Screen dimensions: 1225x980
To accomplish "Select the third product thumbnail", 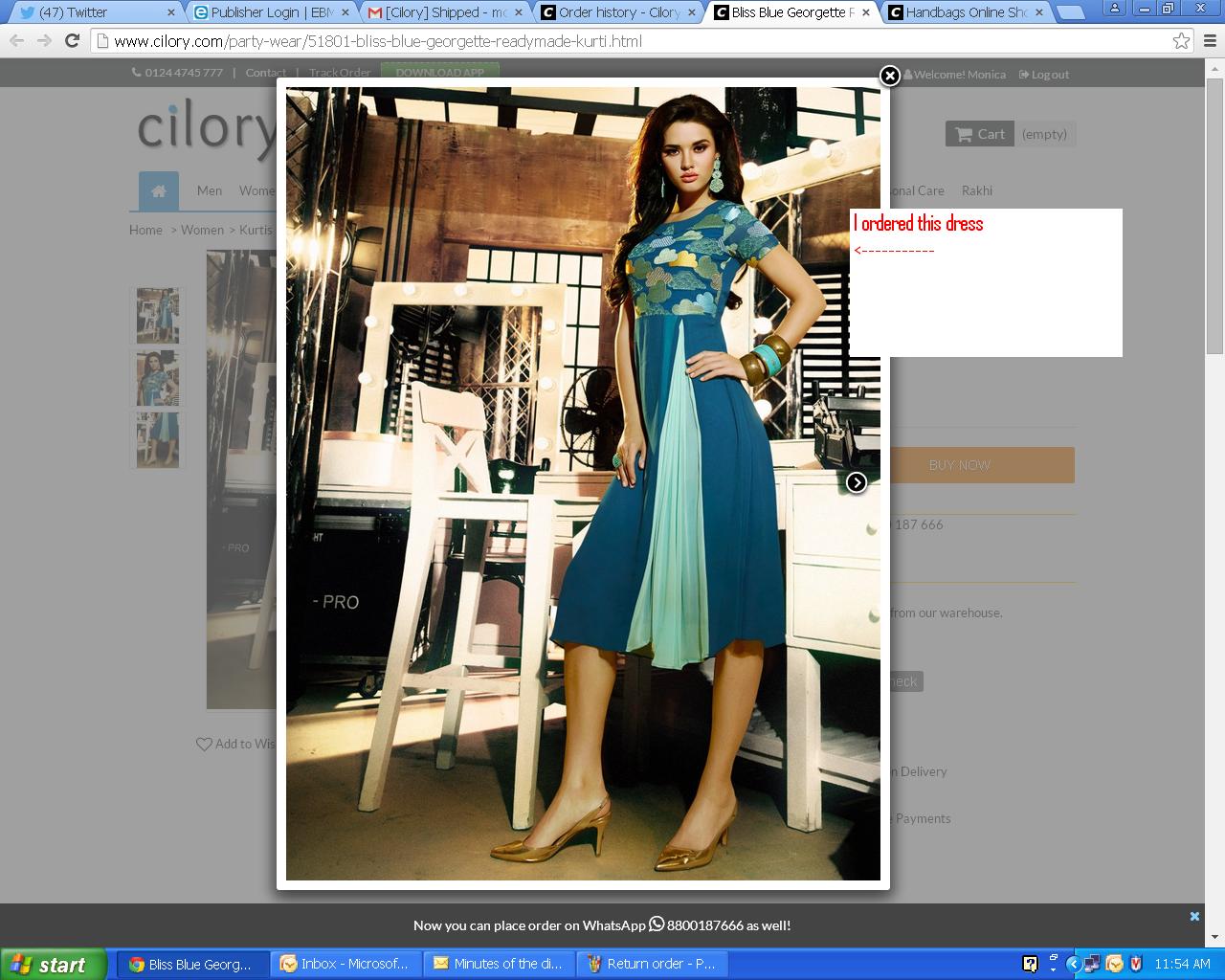I will coord(157,439).
